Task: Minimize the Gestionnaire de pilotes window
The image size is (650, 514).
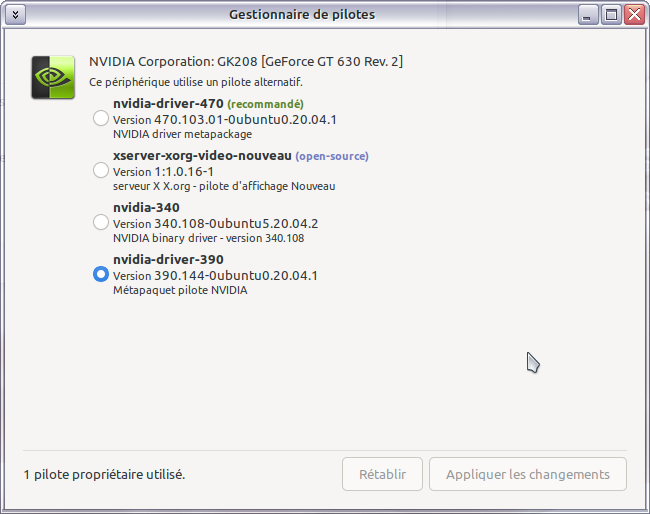Action: (589, 14)
